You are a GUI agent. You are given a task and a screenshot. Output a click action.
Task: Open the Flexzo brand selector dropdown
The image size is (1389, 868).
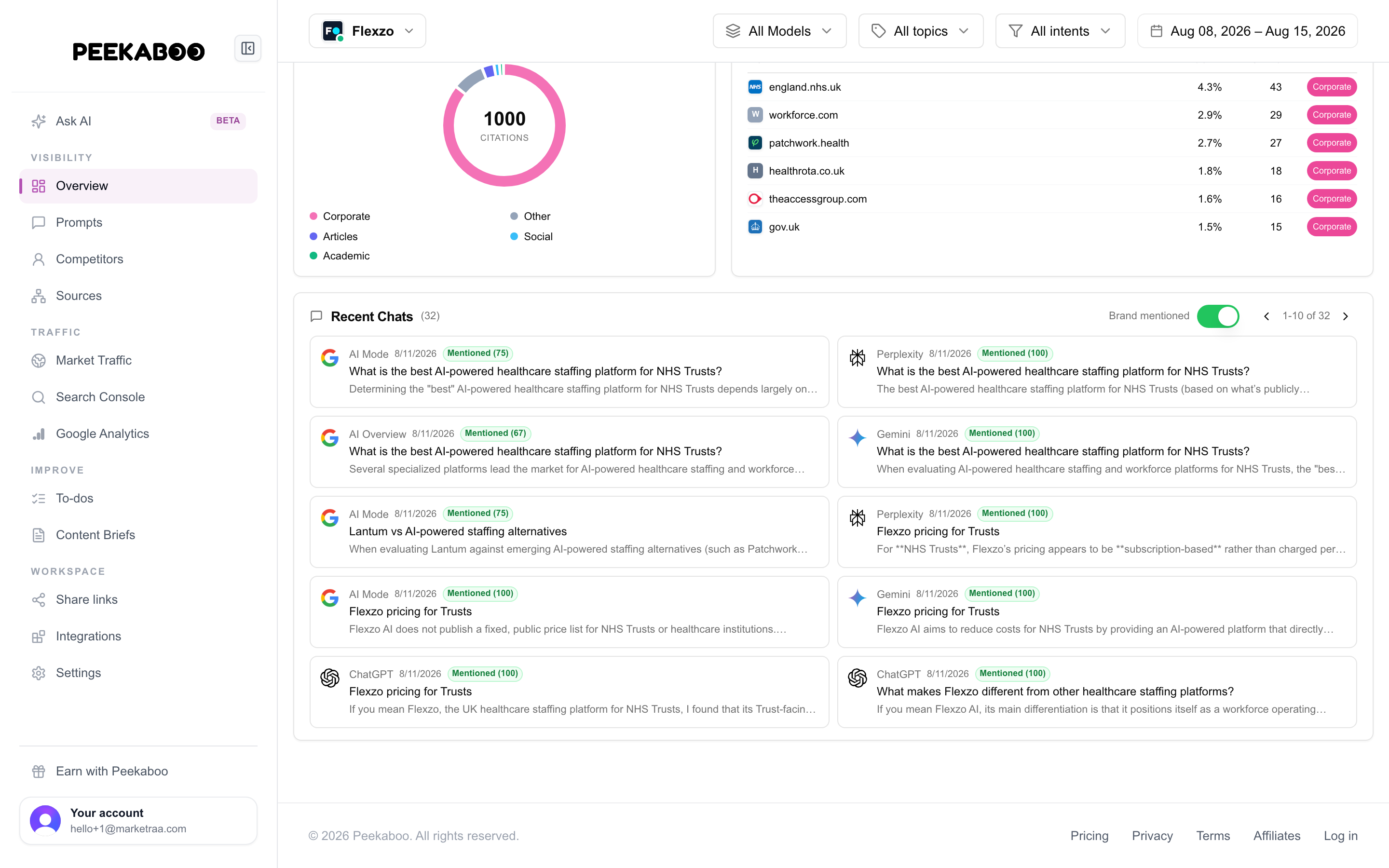click(368, 31)
